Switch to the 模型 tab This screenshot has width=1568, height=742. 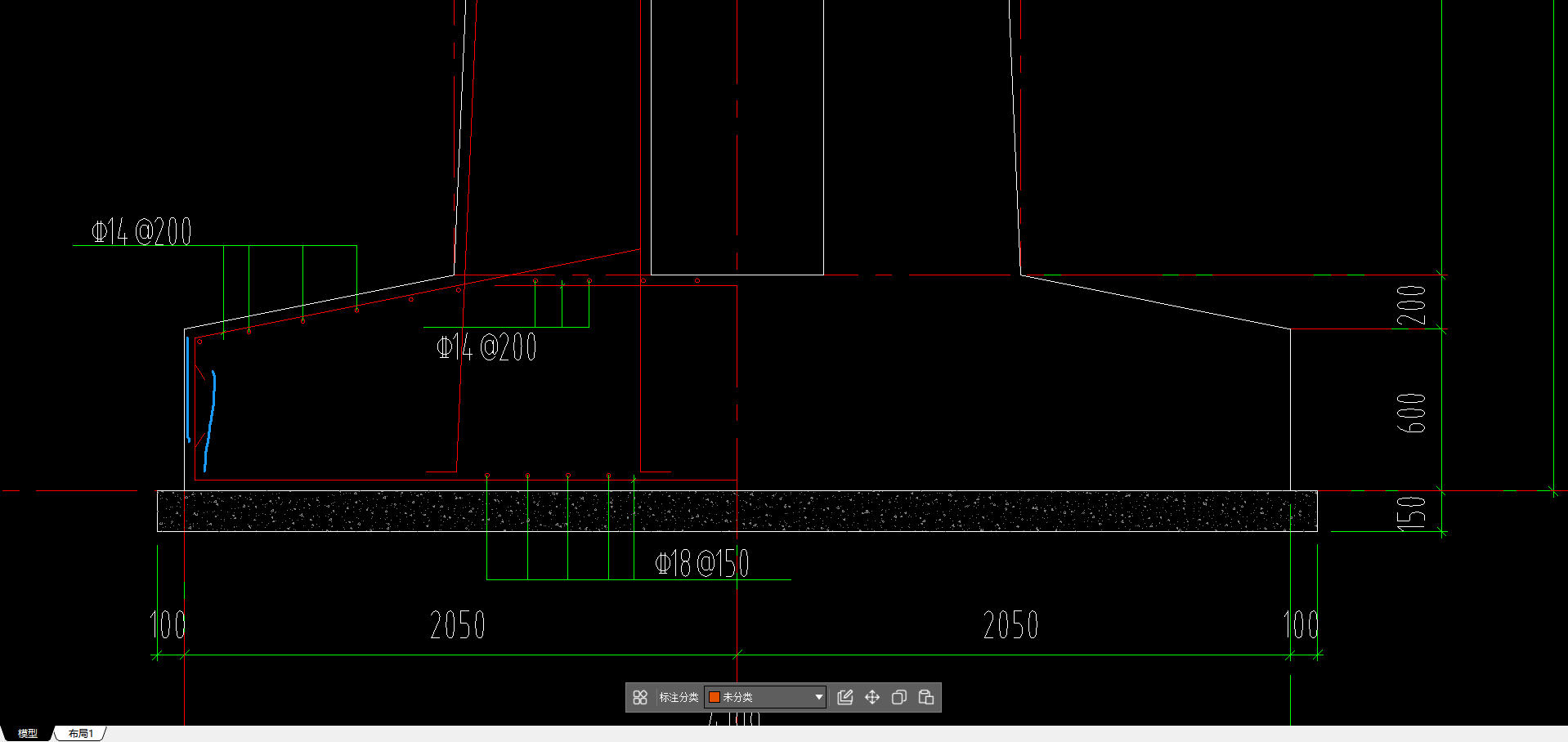click(28, 734)
